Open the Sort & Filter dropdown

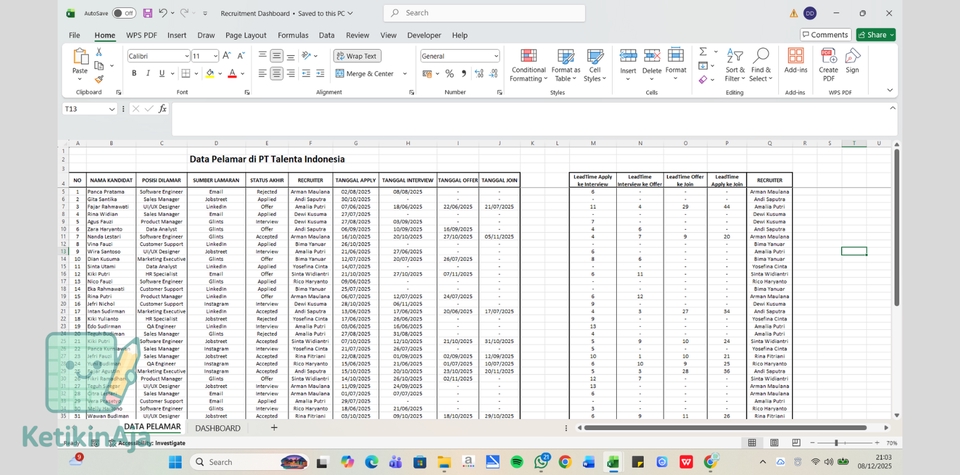click(735, 65)
